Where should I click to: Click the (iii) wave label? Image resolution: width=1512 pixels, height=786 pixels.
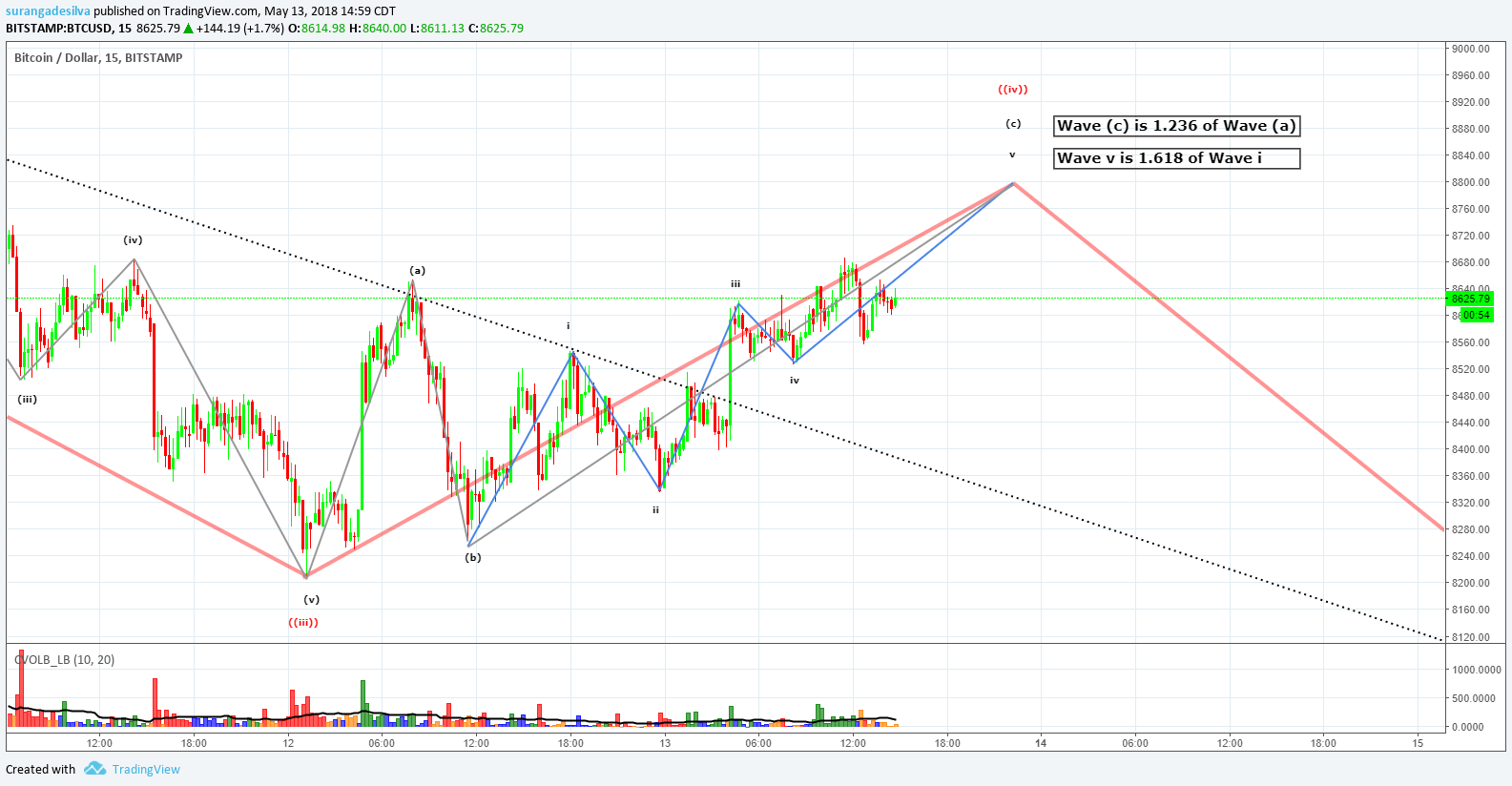(28, 400)
